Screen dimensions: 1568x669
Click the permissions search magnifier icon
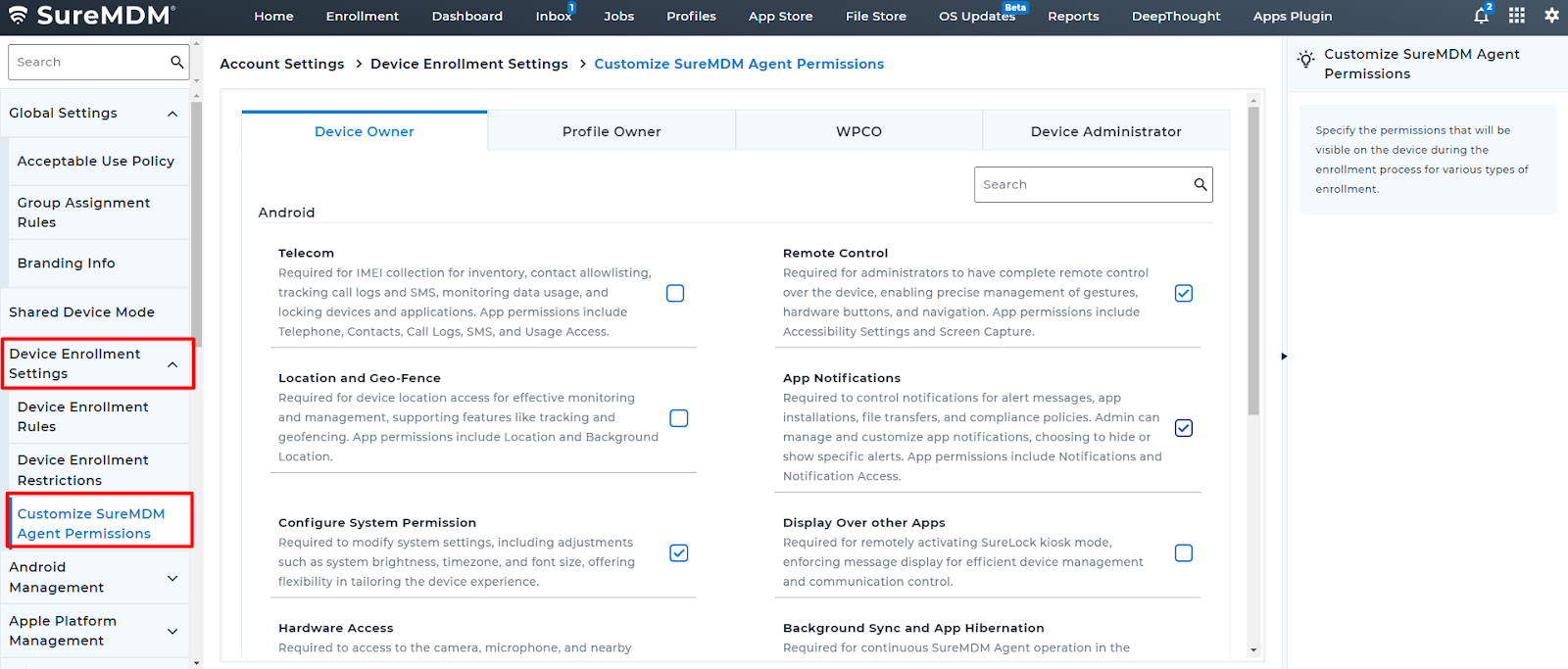[x=1200, y=184]
